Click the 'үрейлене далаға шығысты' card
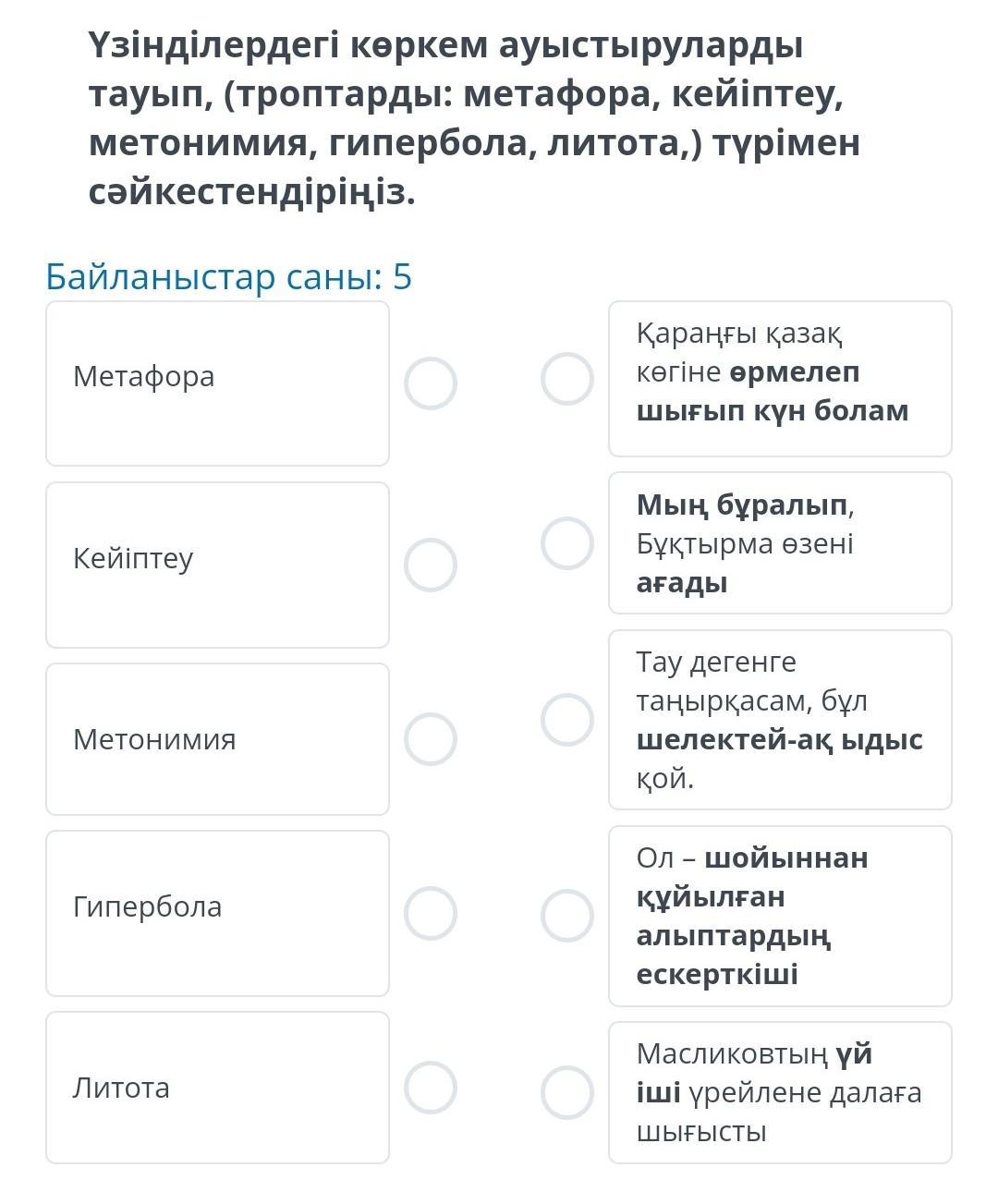This screenshot has height=1204, width=998. (x=780, y=1092)
